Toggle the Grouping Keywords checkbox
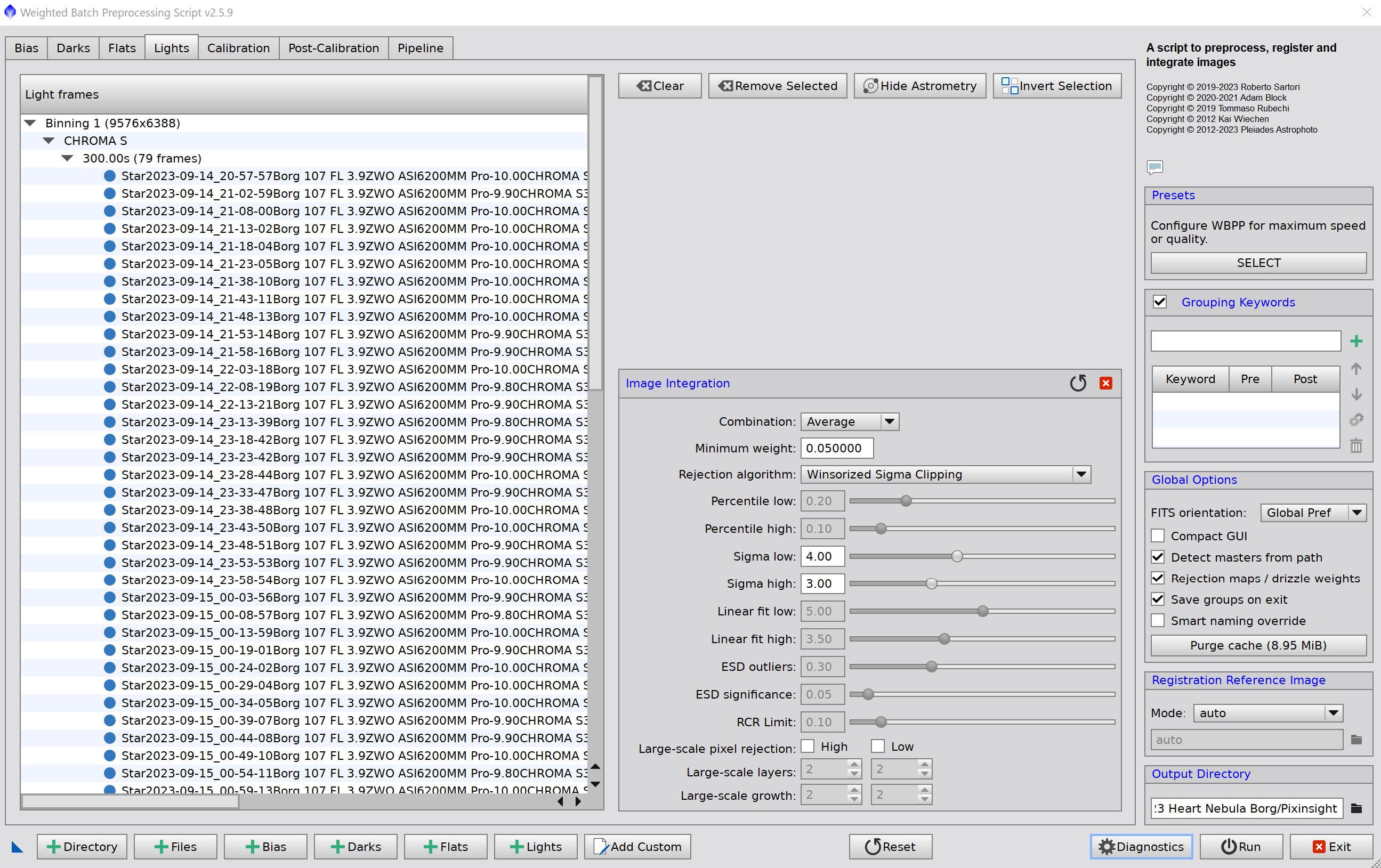The width and height of the screenshot is (1381, 868). click(x=1160, y=302)
